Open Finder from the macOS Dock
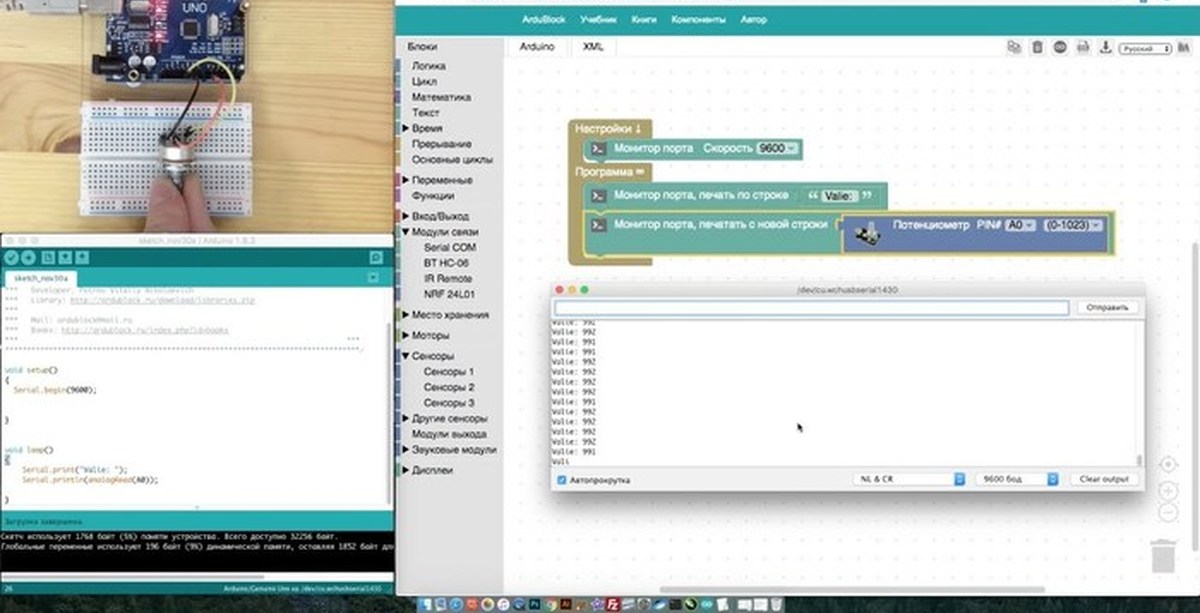1200x613 pixels. coord(425,604)
